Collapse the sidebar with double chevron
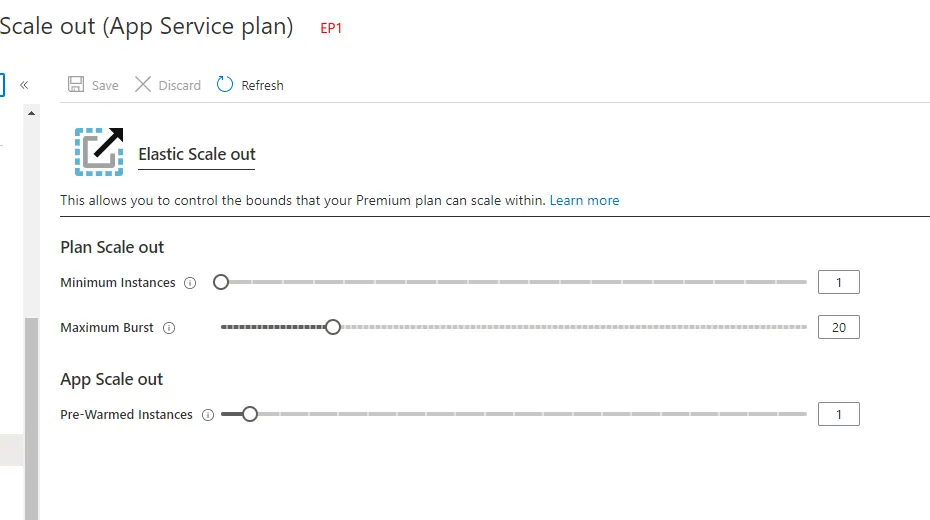 click(24, 85)
